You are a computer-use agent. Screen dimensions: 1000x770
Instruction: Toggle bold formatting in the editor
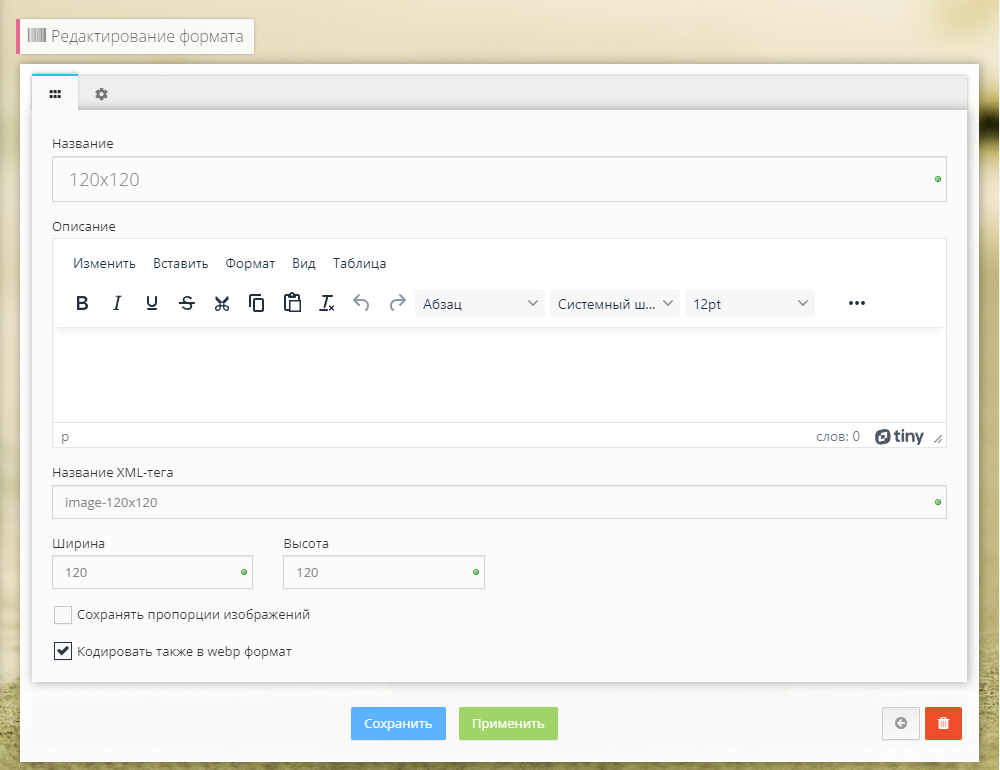point(82,304)
